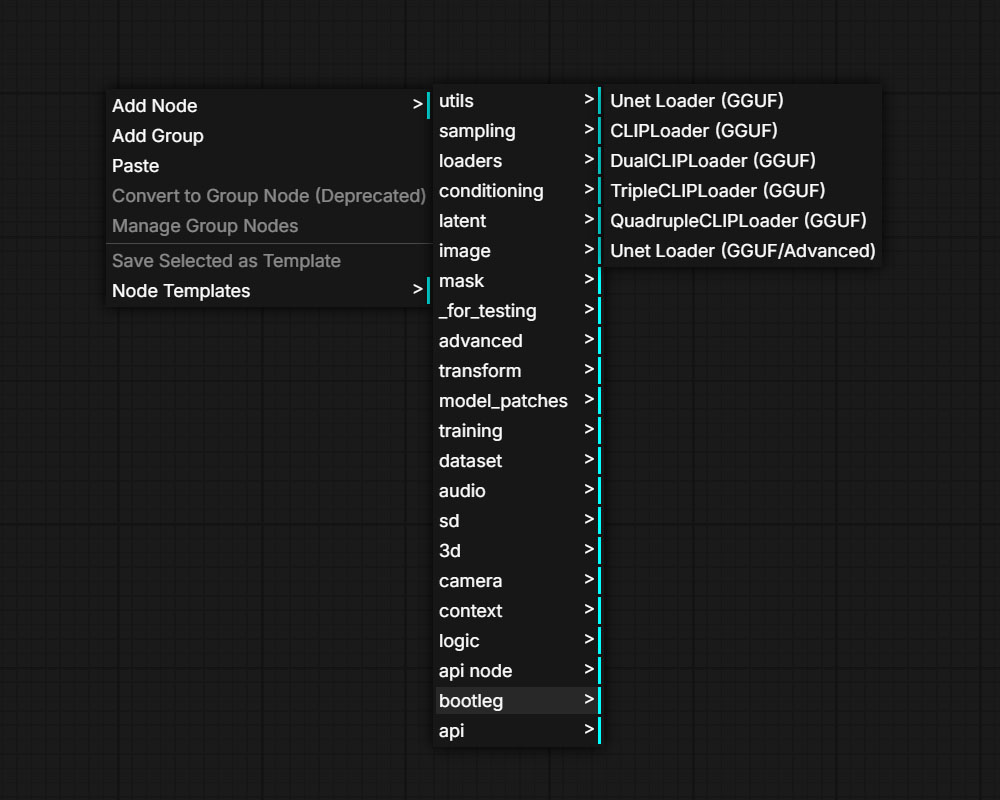Click Add Group in context menu
The width and height of the screenshot is (1000, 800).
coord(158,136)
